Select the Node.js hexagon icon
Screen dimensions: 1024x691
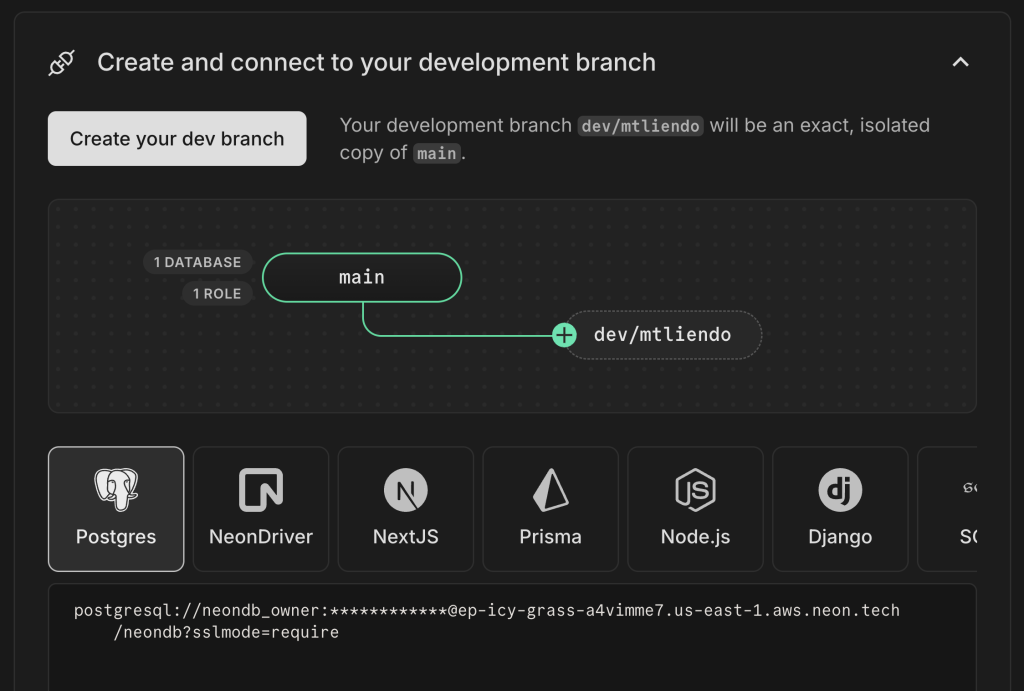click(x=695, y=490)
